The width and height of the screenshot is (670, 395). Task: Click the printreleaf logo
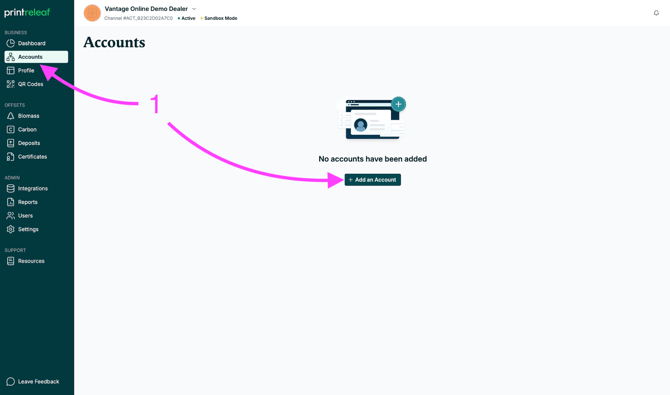[27, 12]
